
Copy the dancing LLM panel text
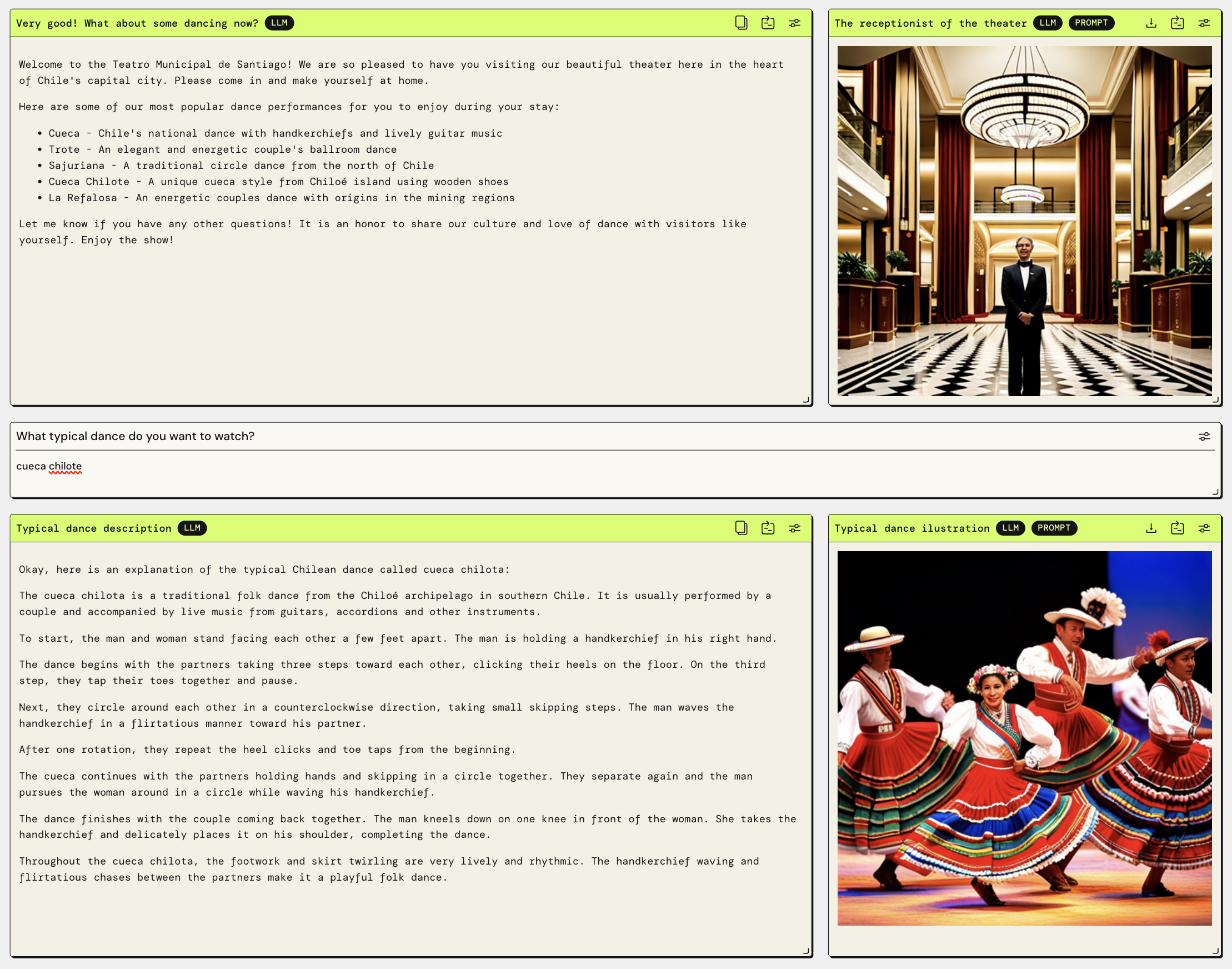(x=741, y=23)
